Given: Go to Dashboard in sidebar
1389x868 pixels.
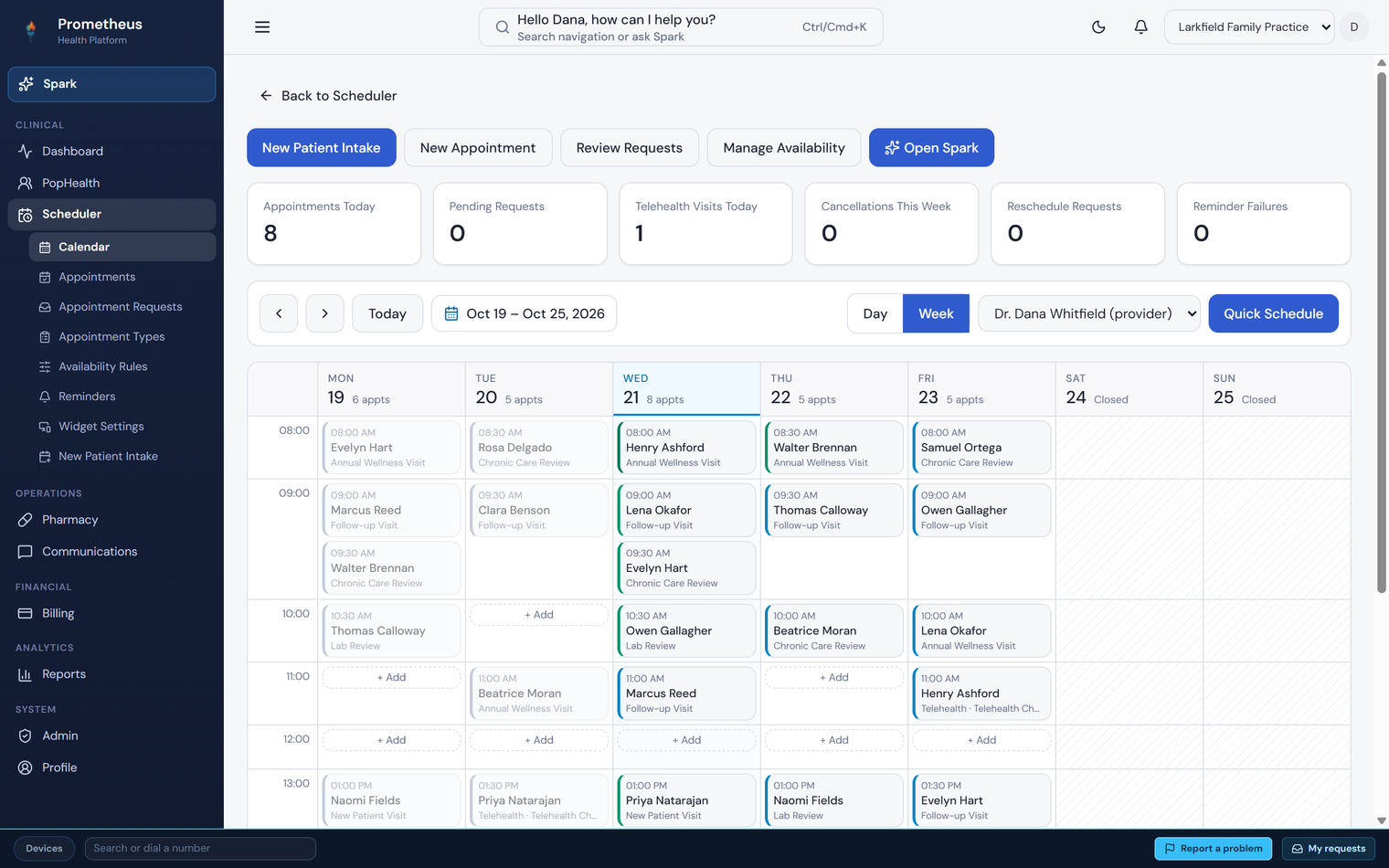Looking at the screenshot, I should tap(111, 152).
